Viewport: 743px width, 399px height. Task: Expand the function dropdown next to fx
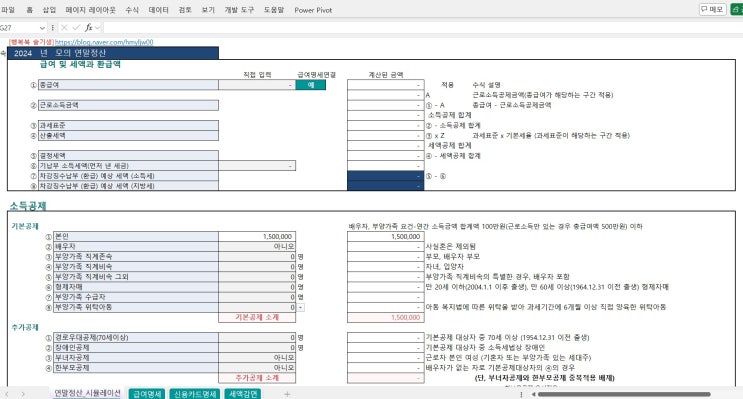98,28
